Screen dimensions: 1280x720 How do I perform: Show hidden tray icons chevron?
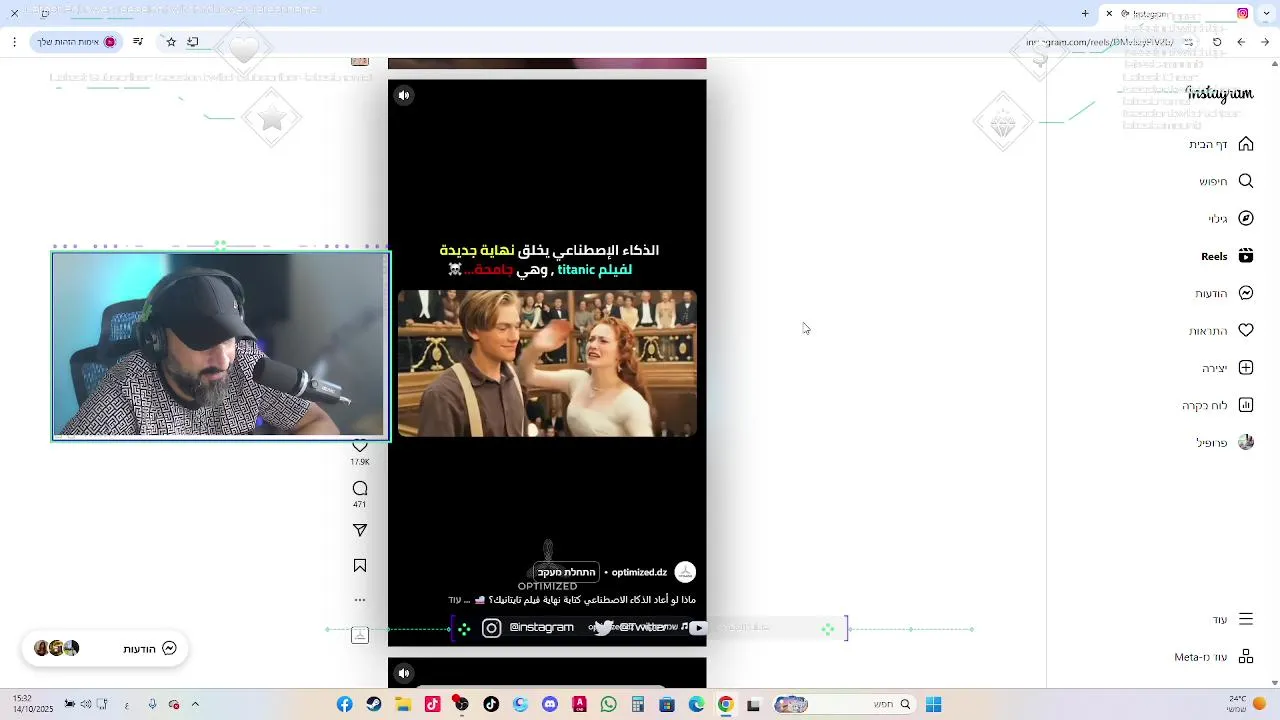195,705
